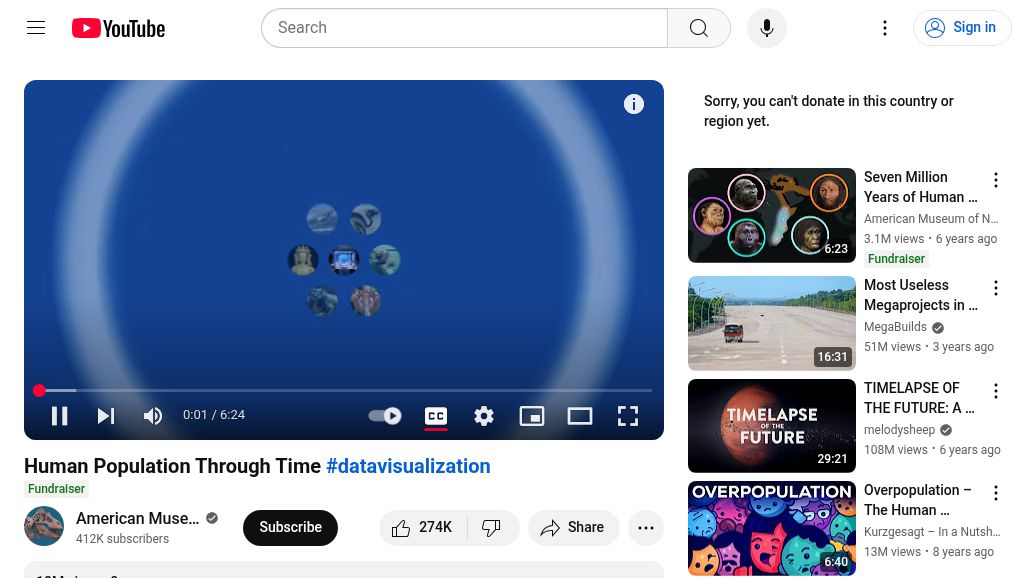Click TIMELAPSE OF THE FUTURE title
The height and width of the screenshot is (578, 1028).
(x=919, y=398)
